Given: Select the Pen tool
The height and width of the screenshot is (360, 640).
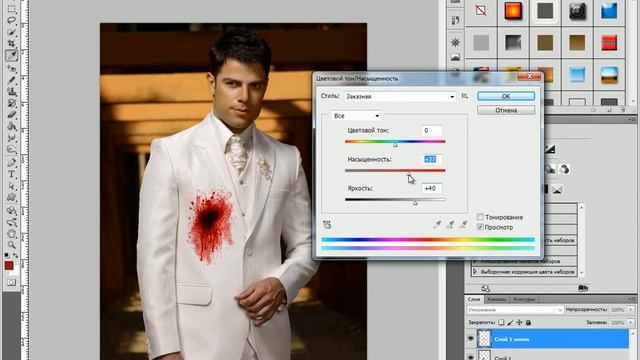Looking at the screenshot, I should pyautogui.click(x=11, y=162).
